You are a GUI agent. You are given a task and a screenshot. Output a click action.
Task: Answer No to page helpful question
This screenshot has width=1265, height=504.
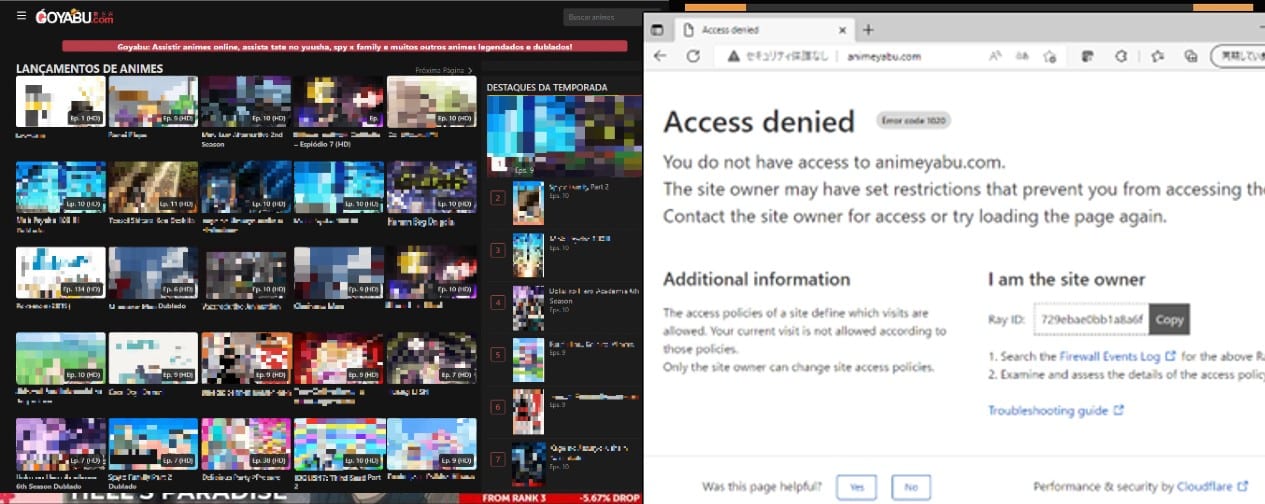pyautogui.click(x=910, y=486)
